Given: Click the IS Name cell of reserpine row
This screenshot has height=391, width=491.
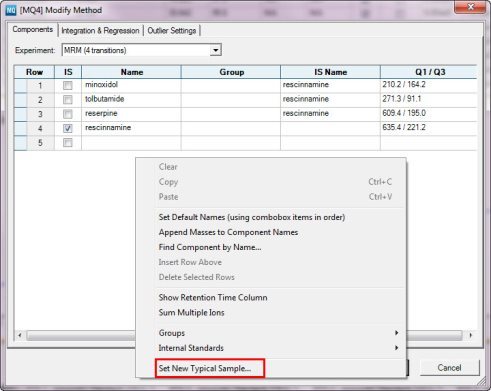Looking at the screenshot, I should tap(330, 114).
